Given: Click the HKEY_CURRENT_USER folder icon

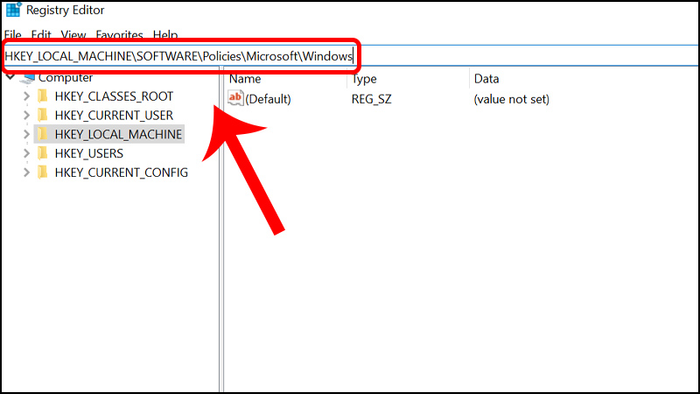Looking at the screenshot, I should [x=42, y=115].
